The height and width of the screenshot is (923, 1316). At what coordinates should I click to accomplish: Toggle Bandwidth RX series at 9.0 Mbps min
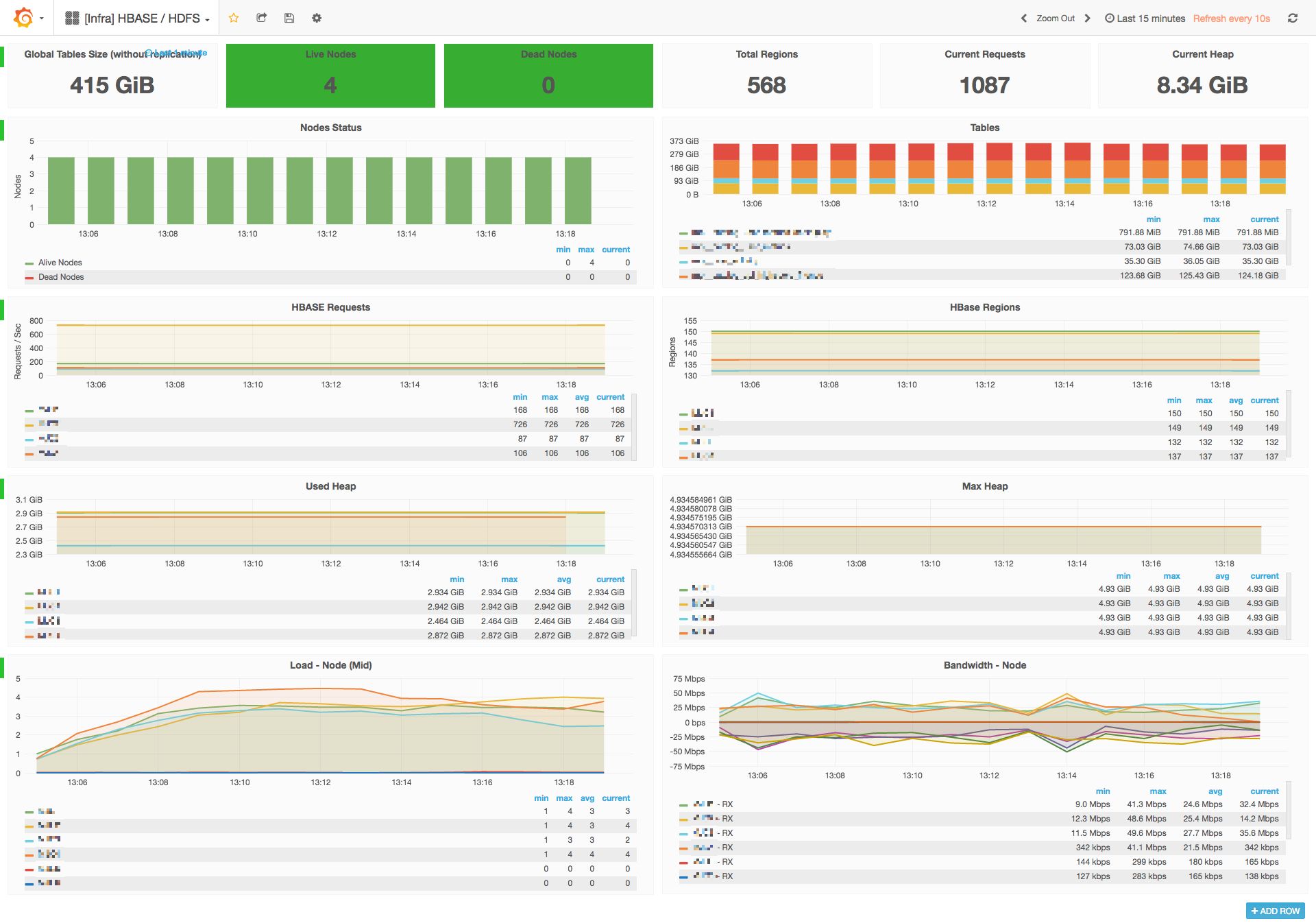[713, 804]
